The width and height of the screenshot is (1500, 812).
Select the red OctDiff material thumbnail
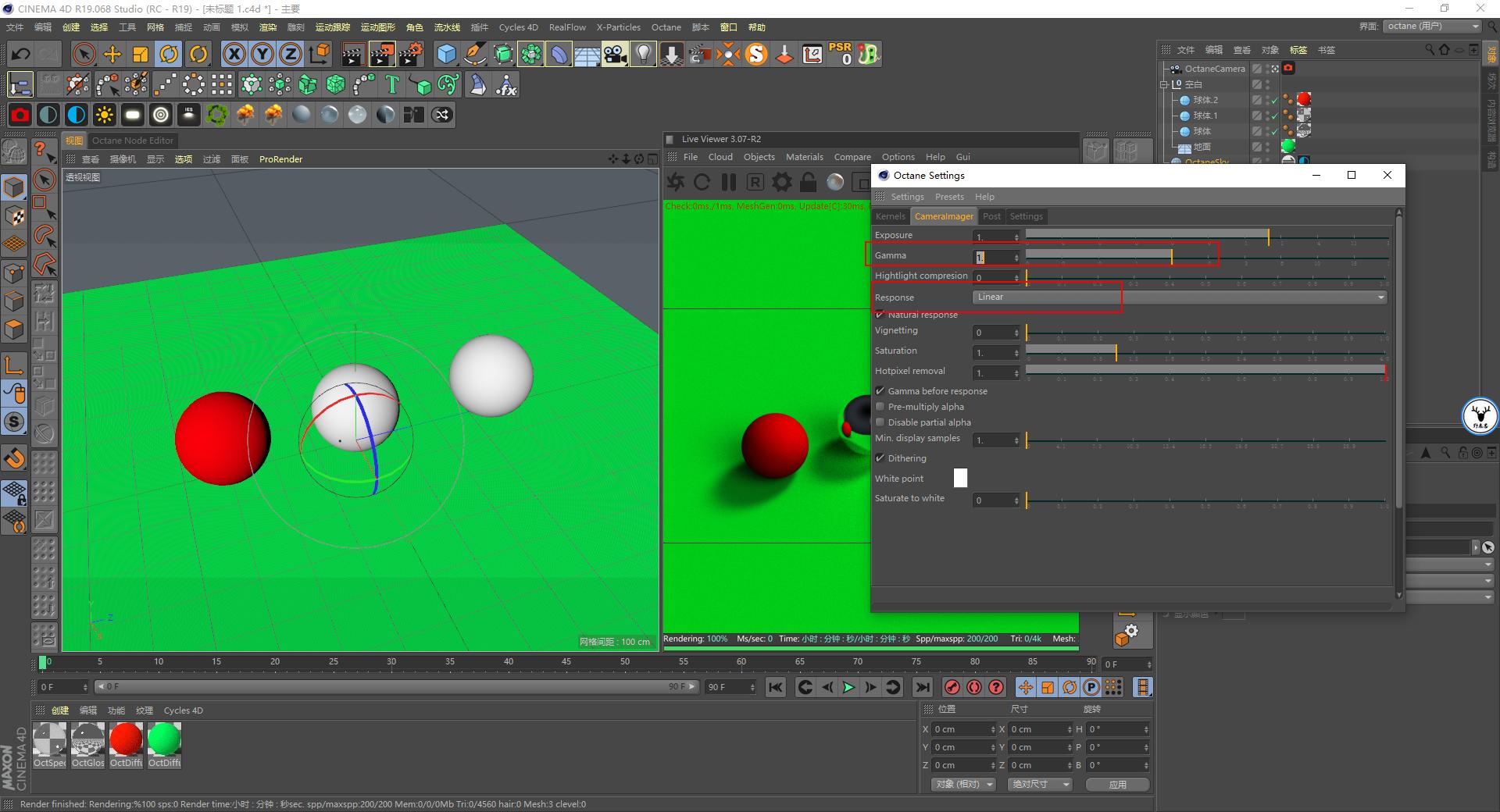coord(126,739)
